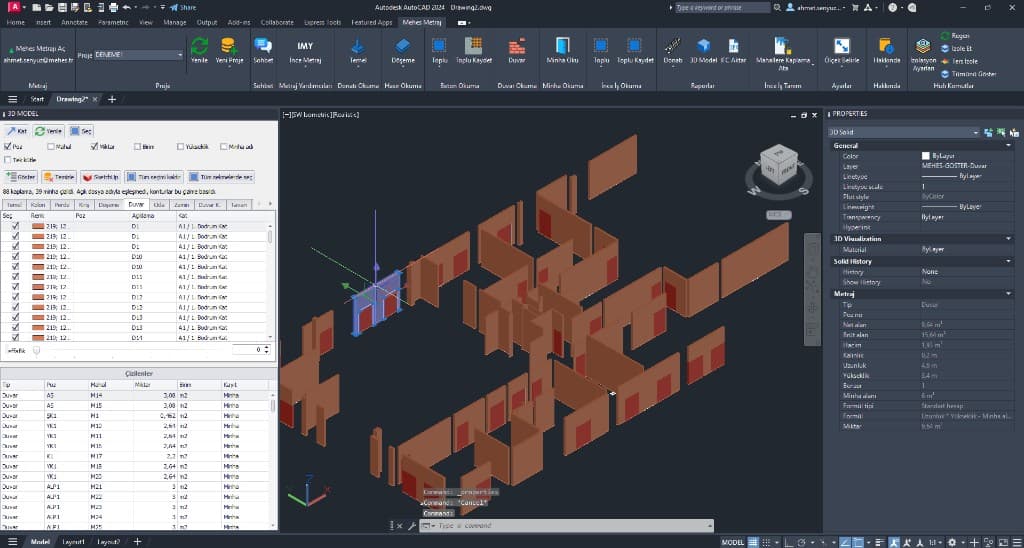Click the IFC Aktar export icon

[x=733, y=46]
